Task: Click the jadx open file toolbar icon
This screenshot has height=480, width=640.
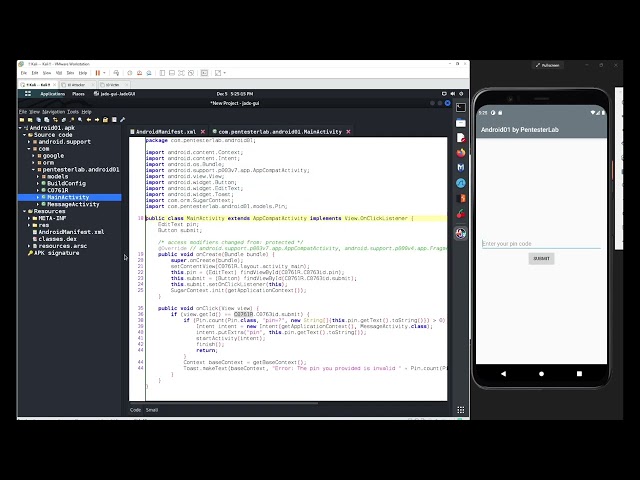Action: pyautogui.click(x=22, y=120)
